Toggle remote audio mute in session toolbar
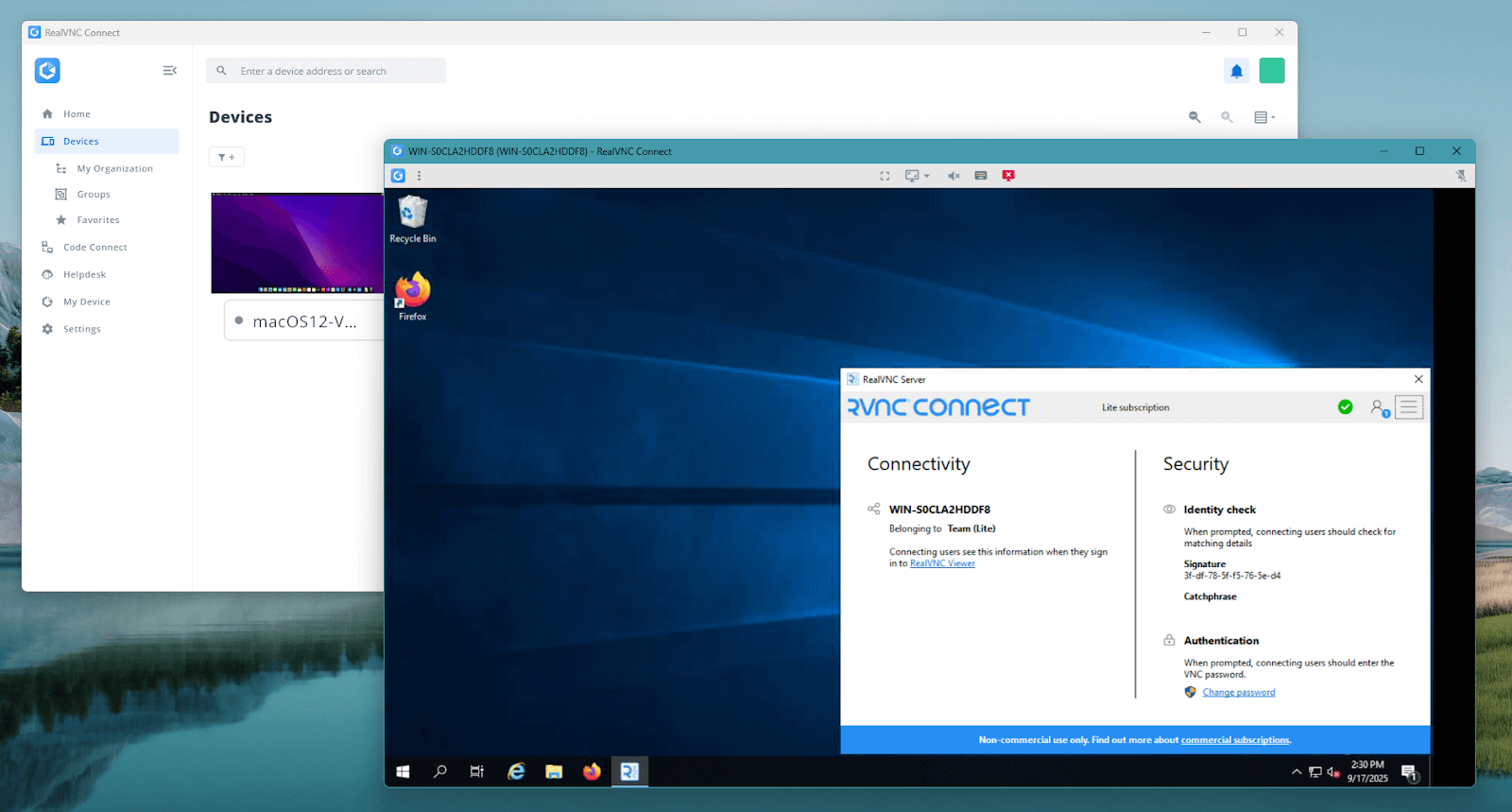 pos(954,176)
